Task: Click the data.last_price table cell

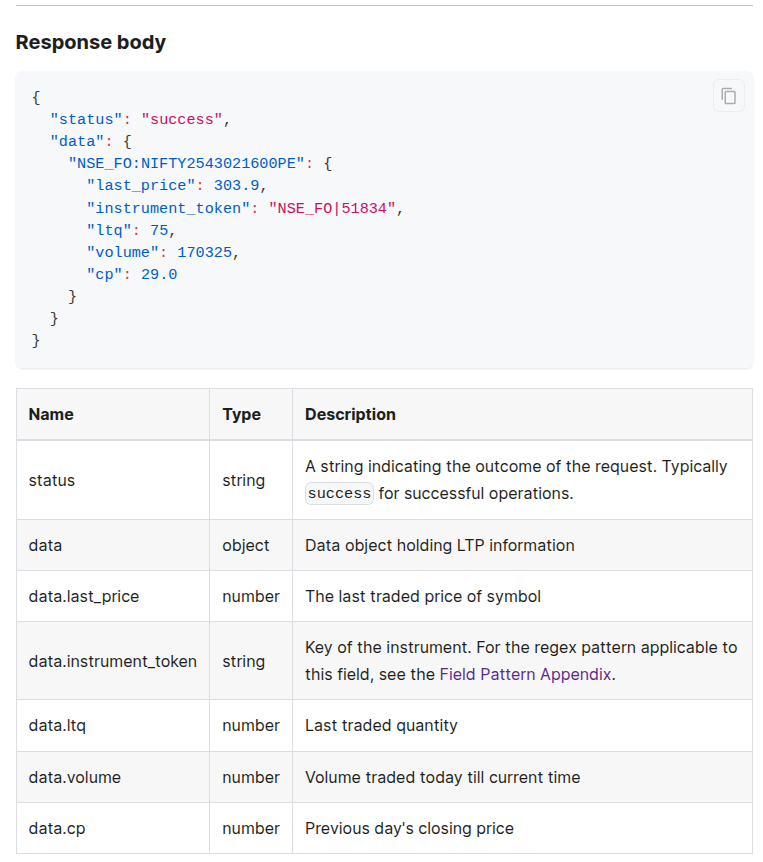Action: point(84,596)
